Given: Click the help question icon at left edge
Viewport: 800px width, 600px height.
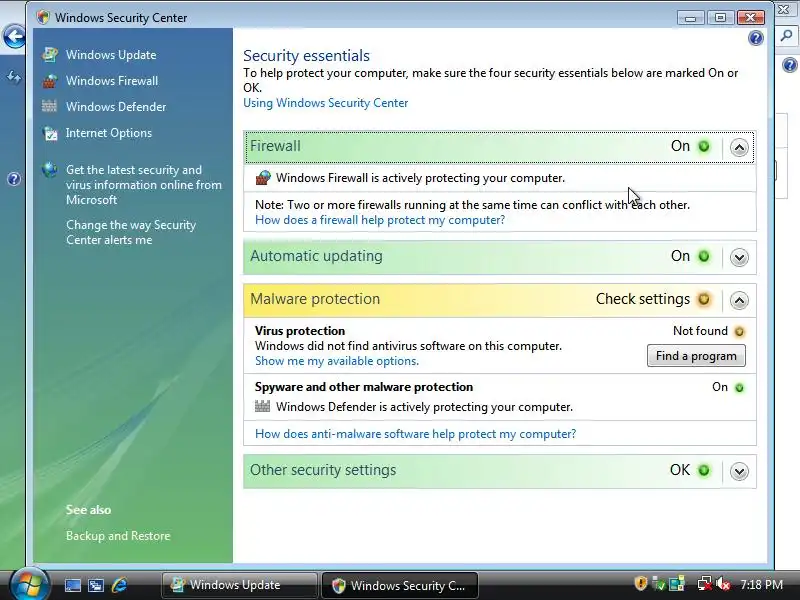Looking at the screenshot, I should click(14, 179).
